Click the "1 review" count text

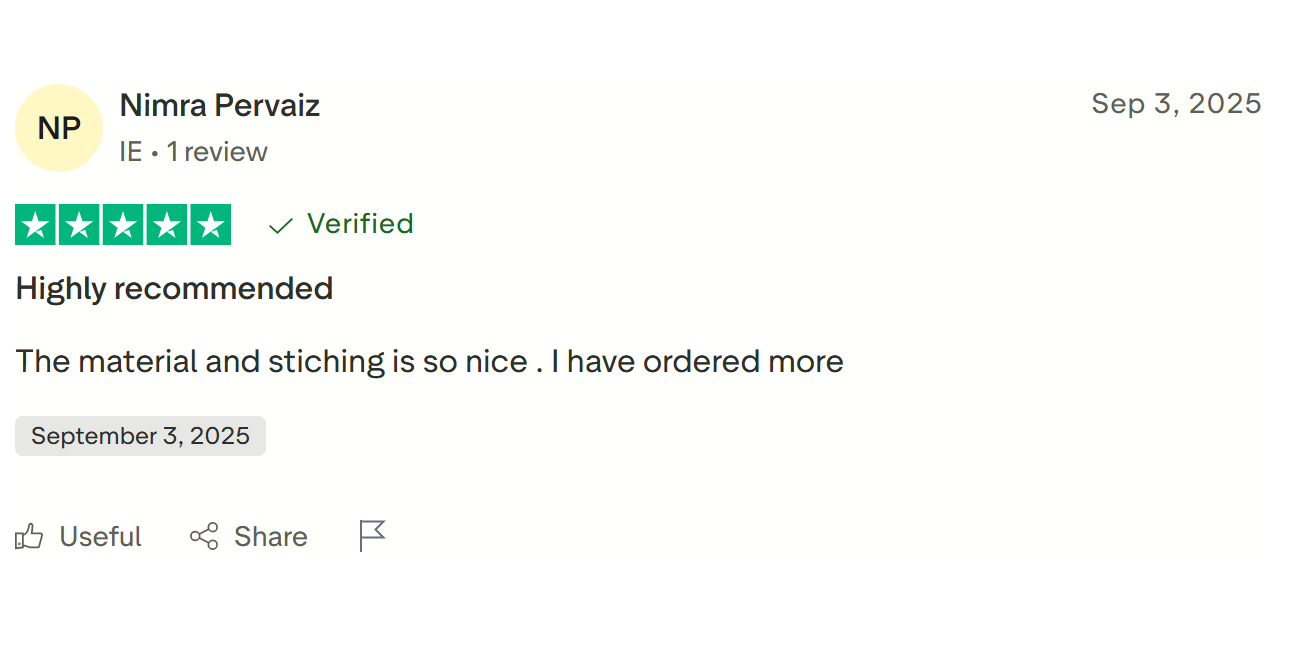[x=217, y=152]
